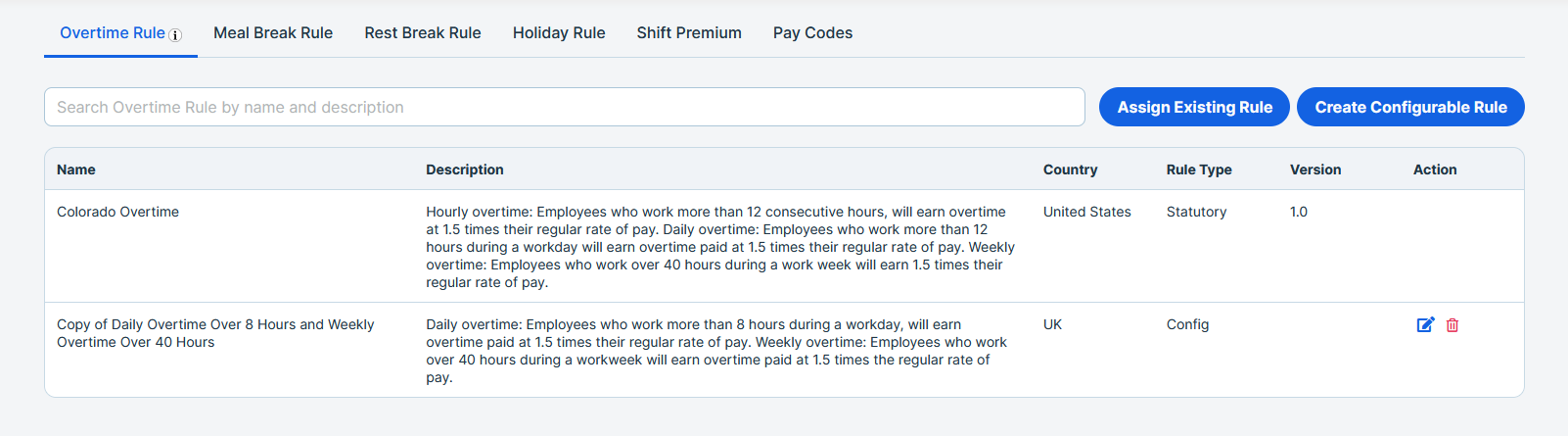This screenshot has height=436, width=1568.
Task: Open the Holiday Rule tab
Action: click(x=559, y=32)
